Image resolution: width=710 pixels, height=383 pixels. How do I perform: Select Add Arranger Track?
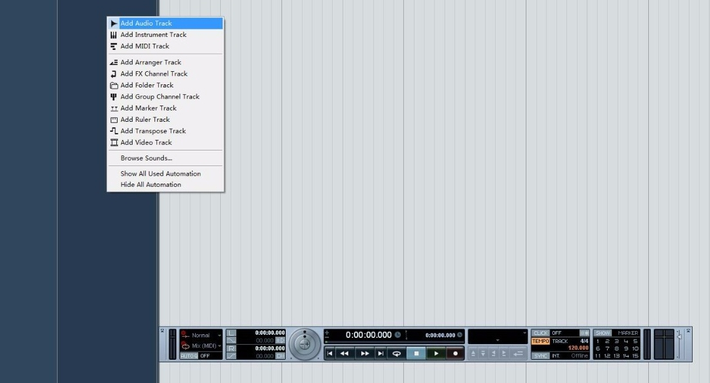(x=165, y=62)
